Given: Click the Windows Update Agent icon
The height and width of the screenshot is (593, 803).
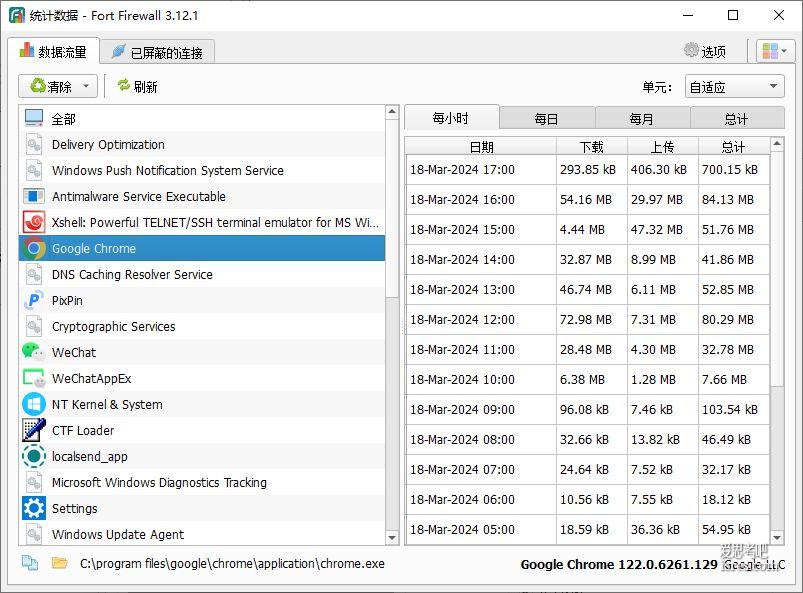Looking at the screenshot, I should (x=34, y=534).
